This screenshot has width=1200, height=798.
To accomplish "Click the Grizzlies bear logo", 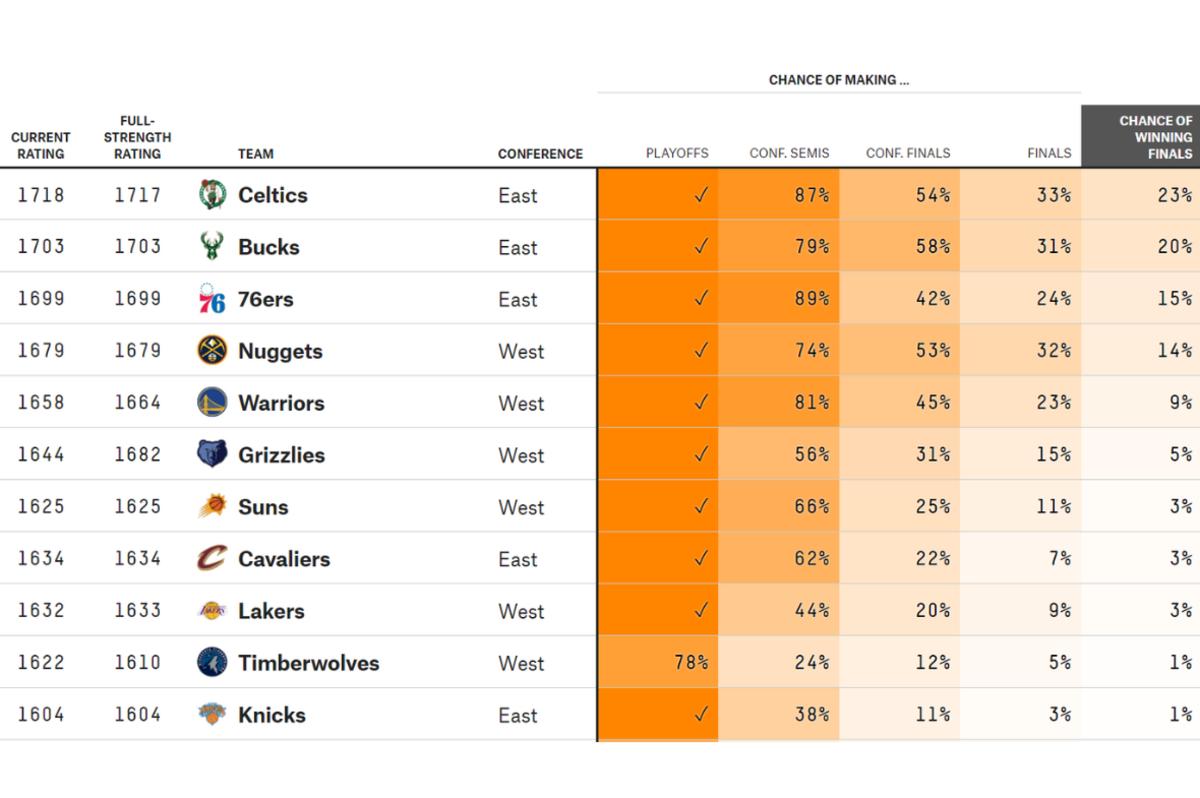I will tap(212, 455).
